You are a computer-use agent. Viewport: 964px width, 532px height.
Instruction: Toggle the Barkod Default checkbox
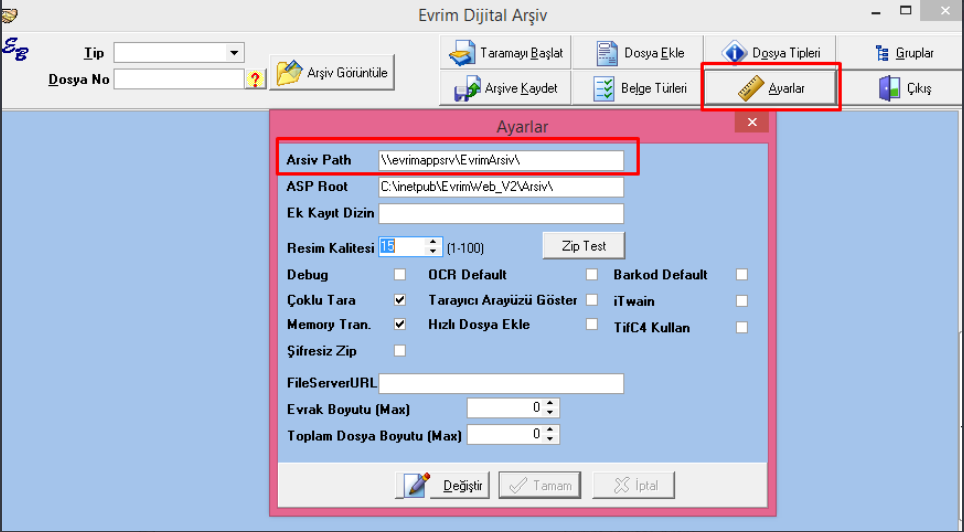pyautogui.click(x=742, y=275)
